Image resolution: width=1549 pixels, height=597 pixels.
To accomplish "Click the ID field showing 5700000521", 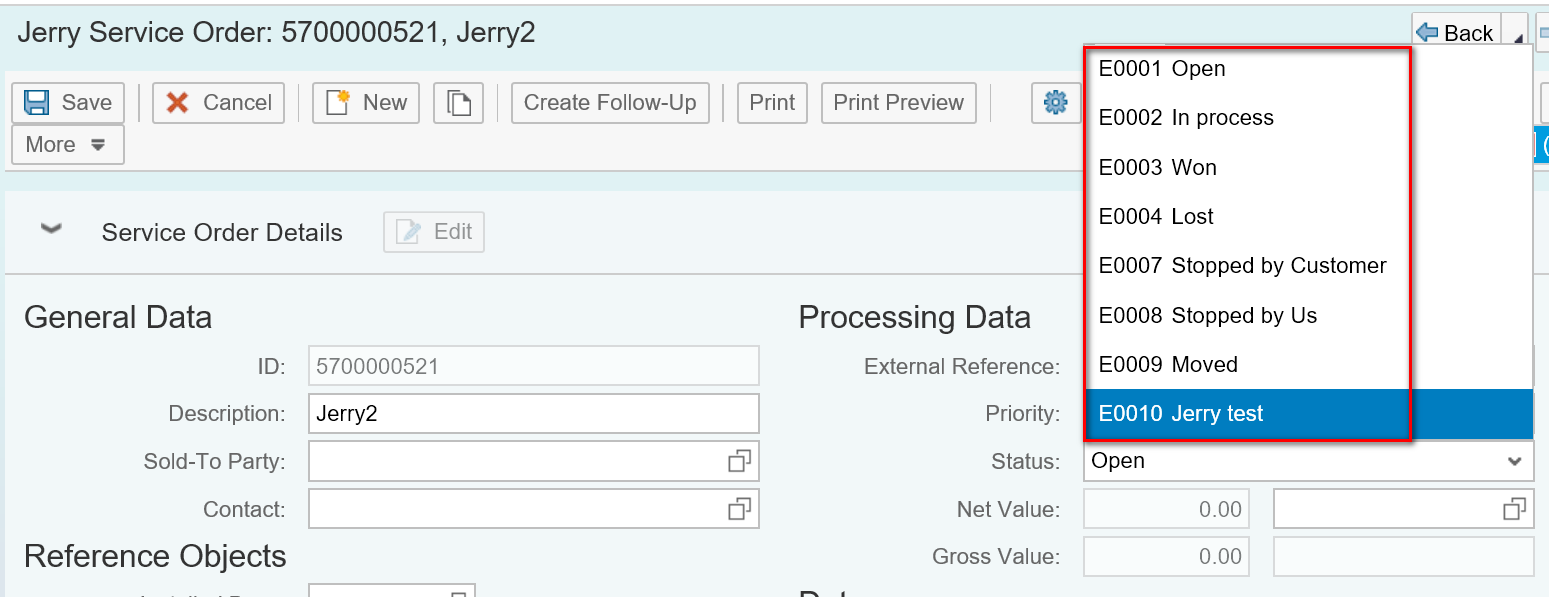I will [534, 366].
